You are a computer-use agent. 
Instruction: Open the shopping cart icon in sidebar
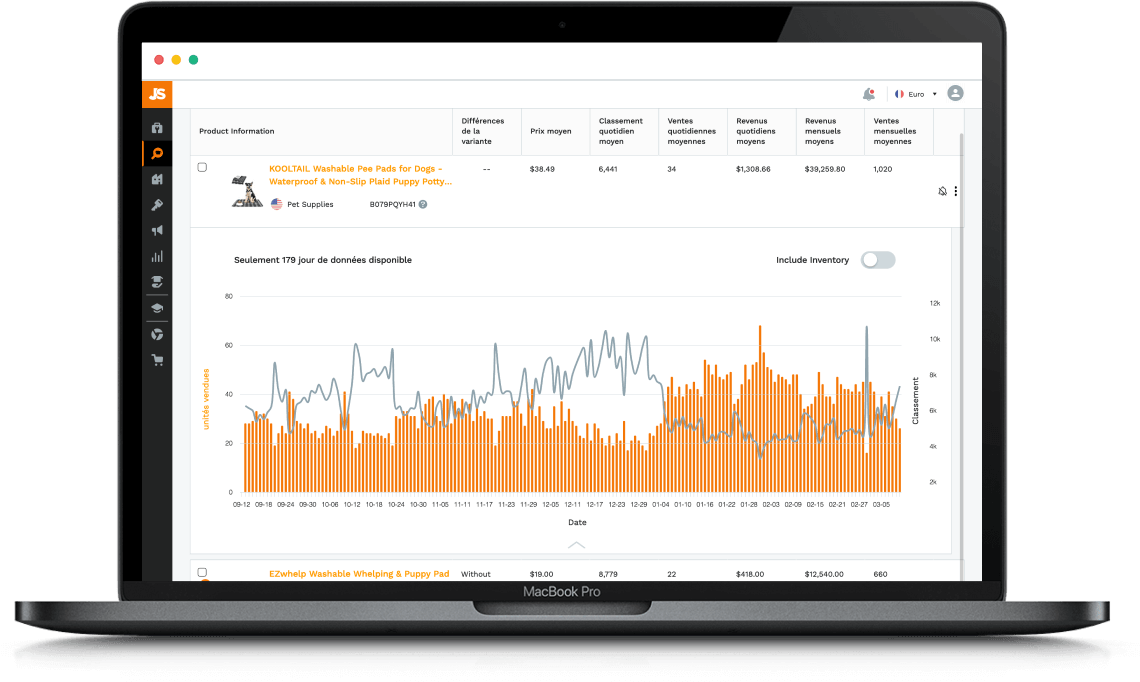coord(157,360)
